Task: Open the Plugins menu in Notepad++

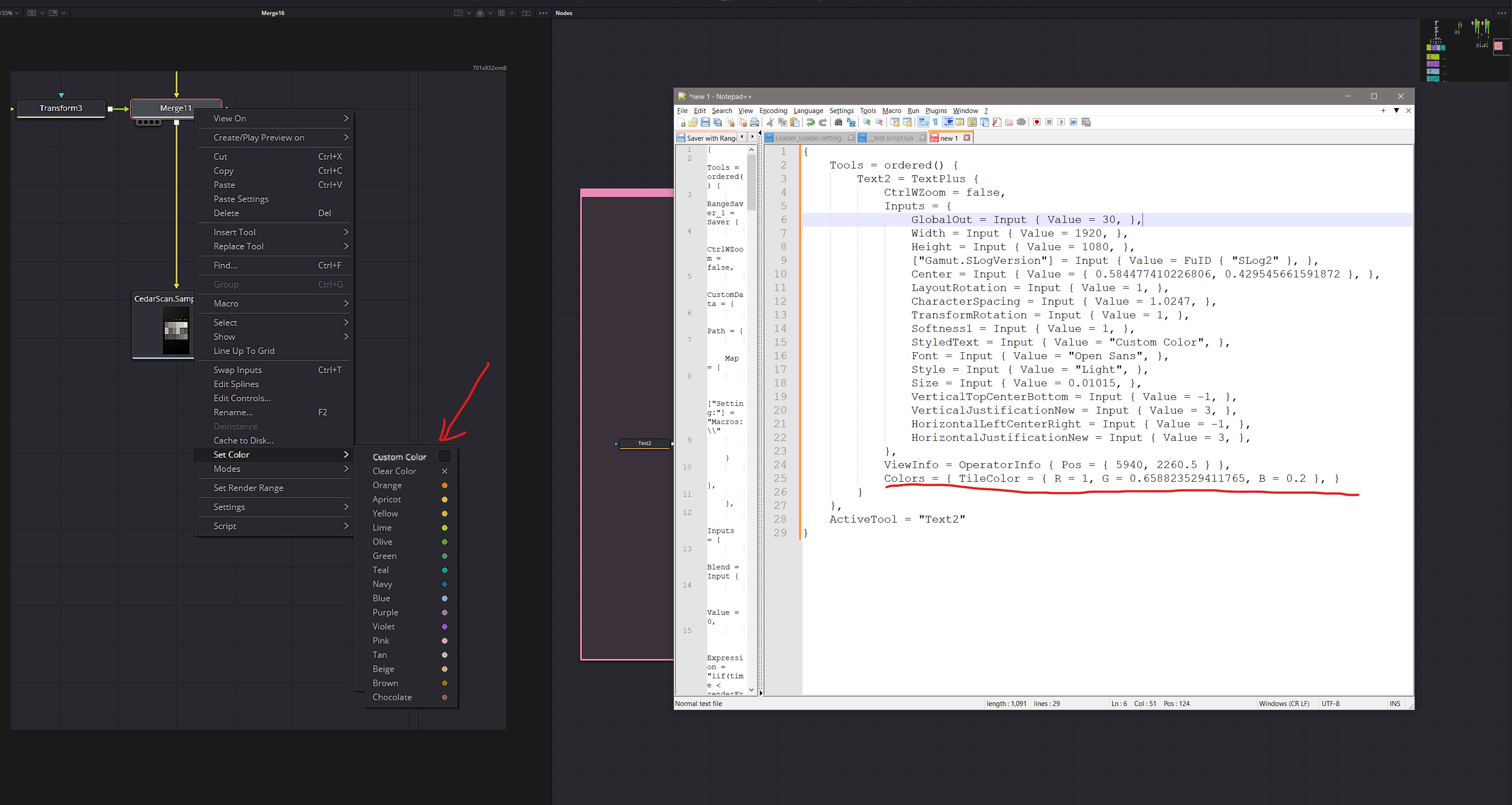Action: click(936, 110)
